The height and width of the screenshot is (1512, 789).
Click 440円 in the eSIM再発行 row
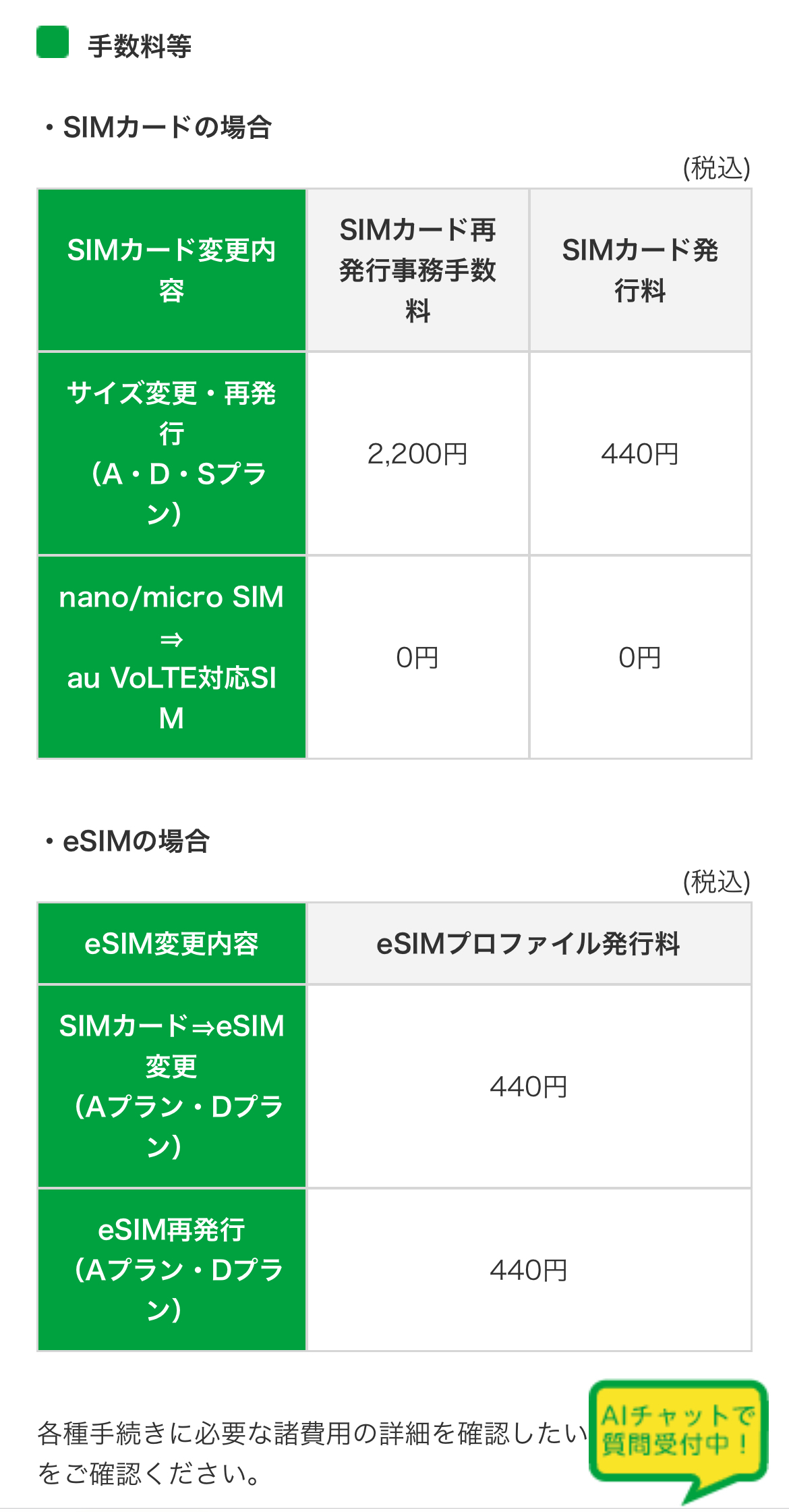click(x=529, y=1270)
